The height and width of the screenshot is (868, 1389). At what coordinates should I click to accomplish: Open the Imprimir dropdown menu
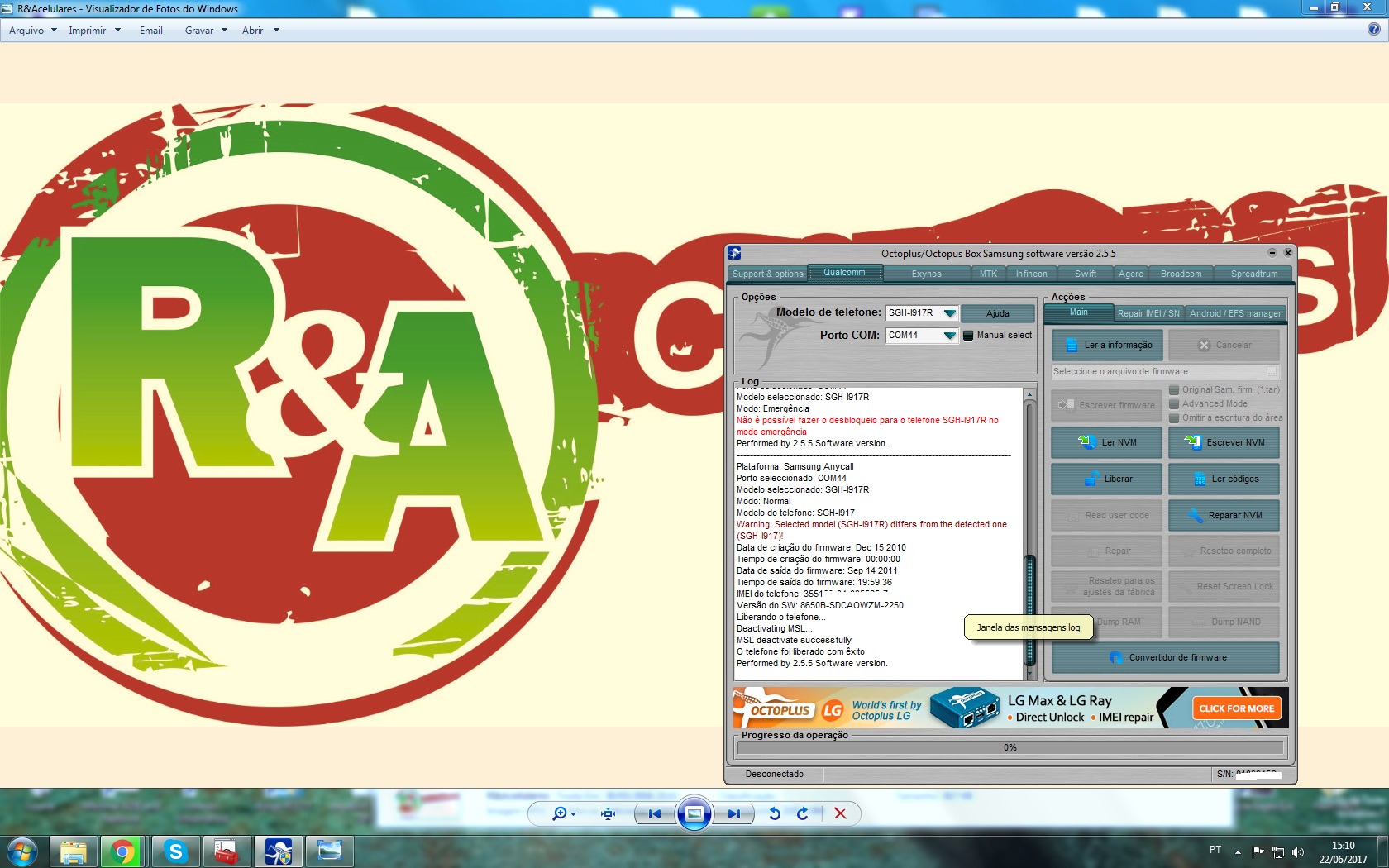94,31
